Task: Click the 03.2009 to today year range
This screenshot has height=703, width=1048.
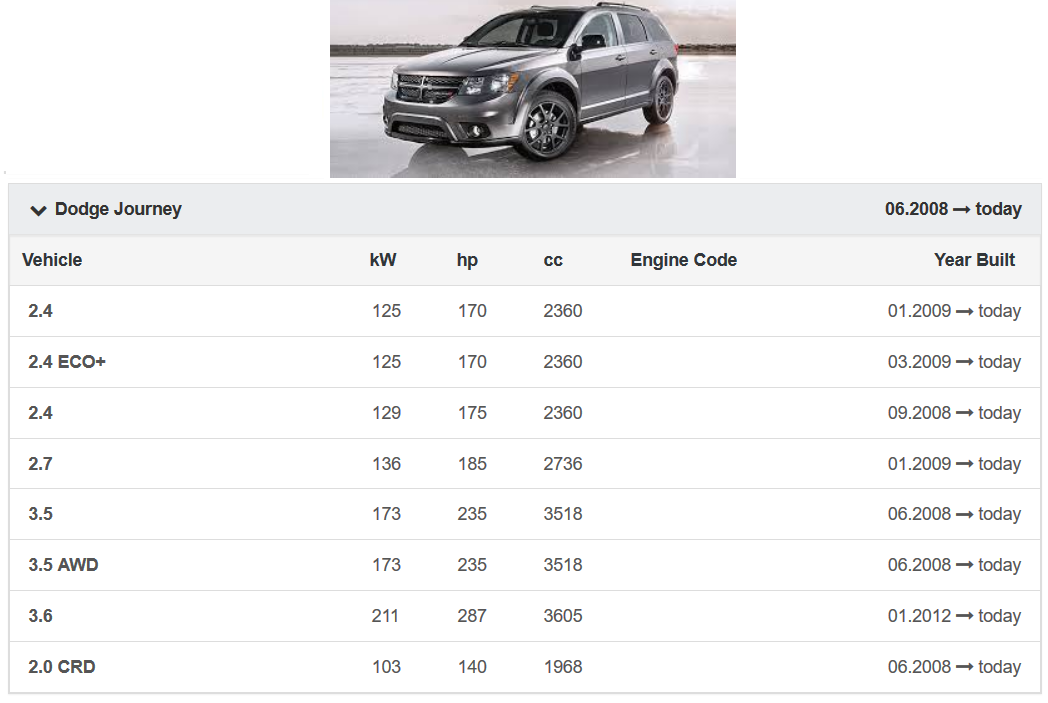Action: coord(954,362)
